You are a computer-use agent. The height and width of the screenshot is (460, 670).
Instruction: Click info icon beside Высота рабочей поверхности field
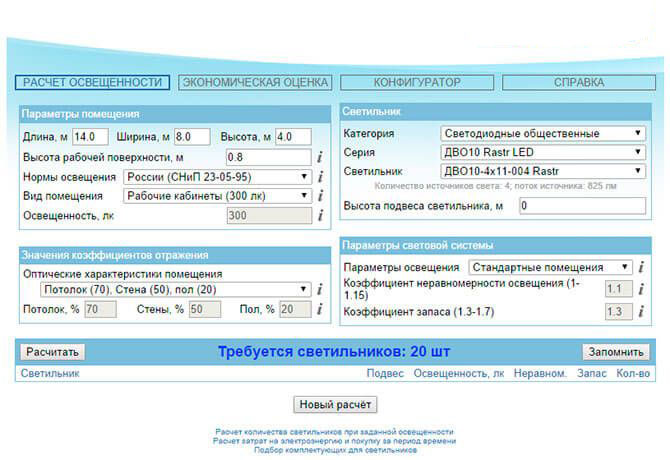pyautogui.click(x=320, y=157)
